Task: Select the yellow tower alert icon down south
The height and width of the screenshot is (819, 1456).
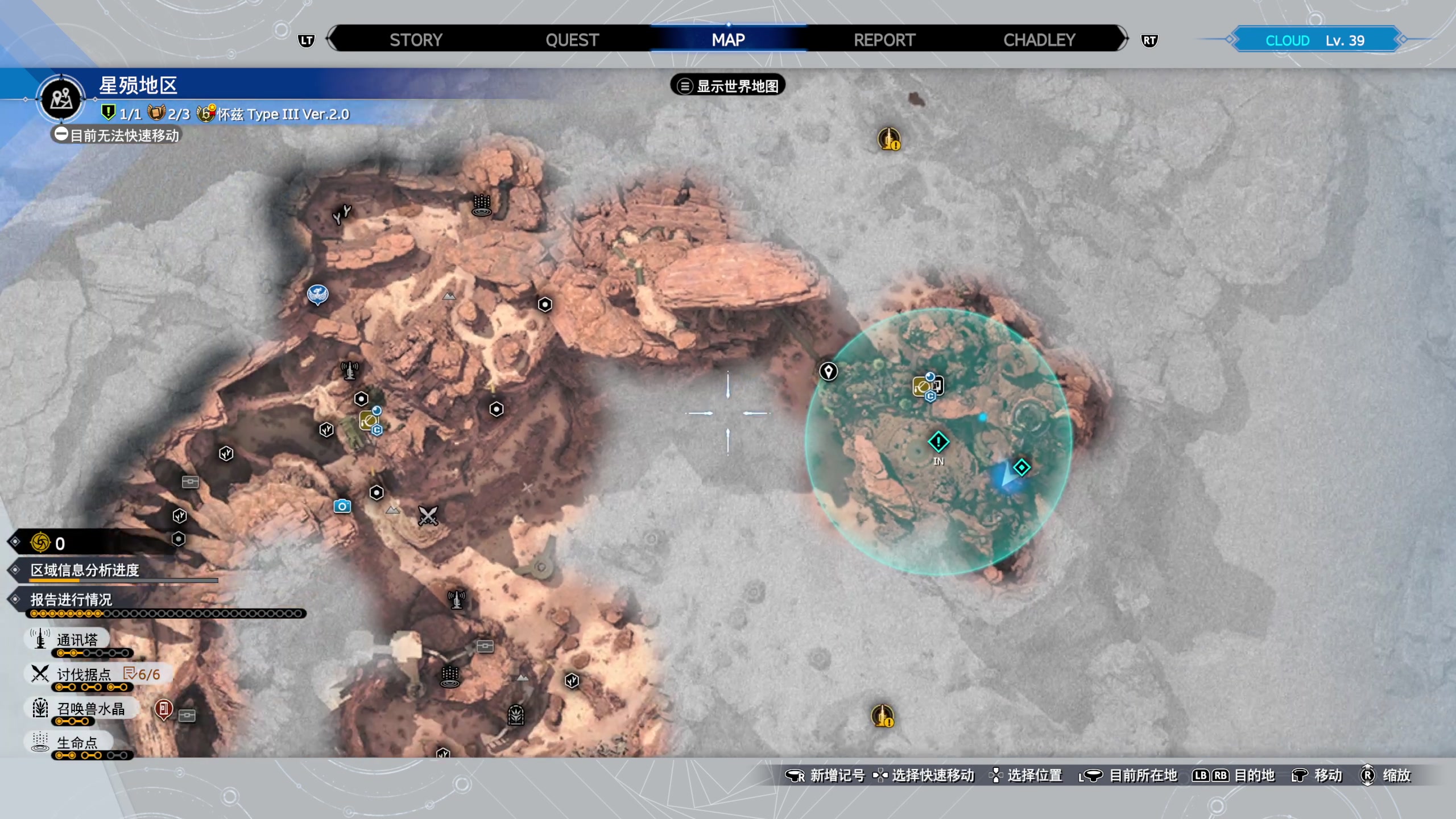Action: 883,716
